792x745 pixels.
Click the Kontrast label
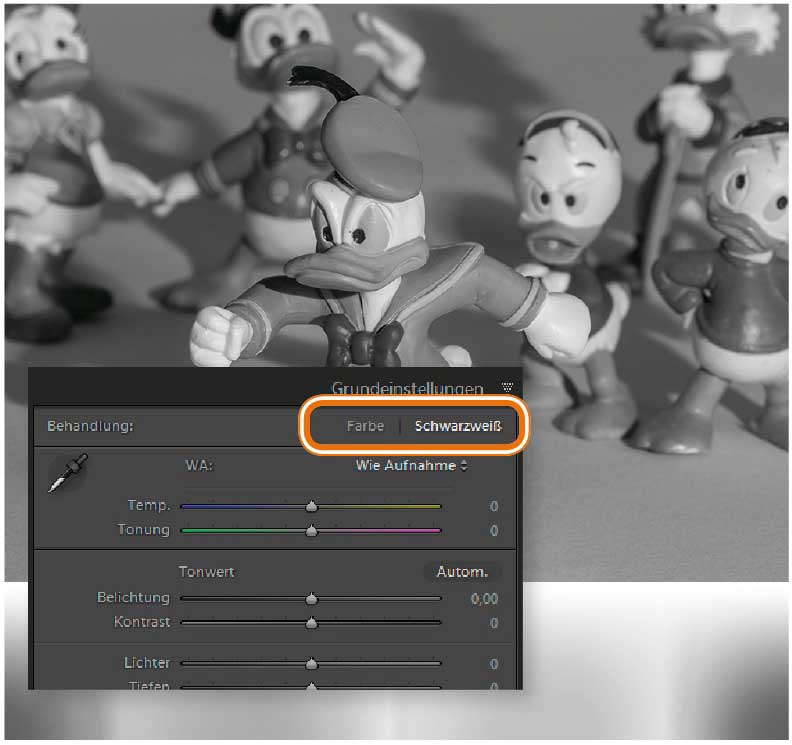tap(142, 622)
